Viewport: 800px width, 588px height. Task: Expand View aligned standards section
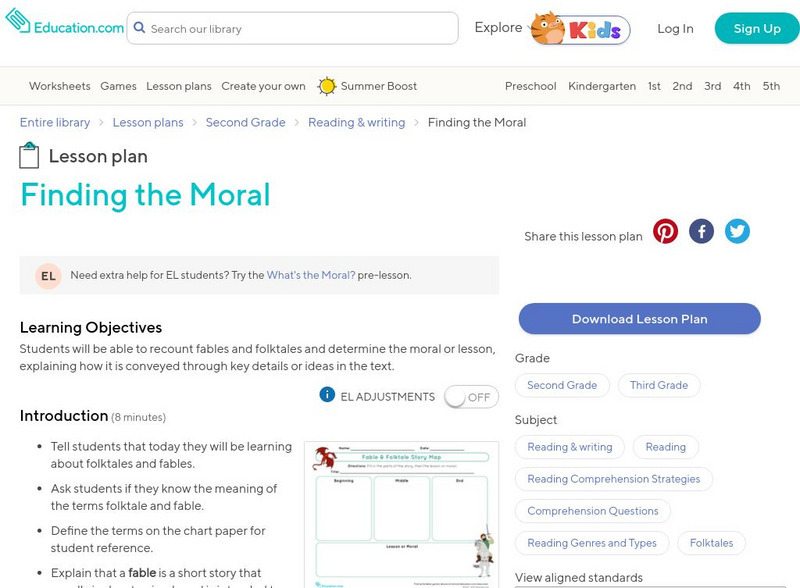[x=579, y=577]
